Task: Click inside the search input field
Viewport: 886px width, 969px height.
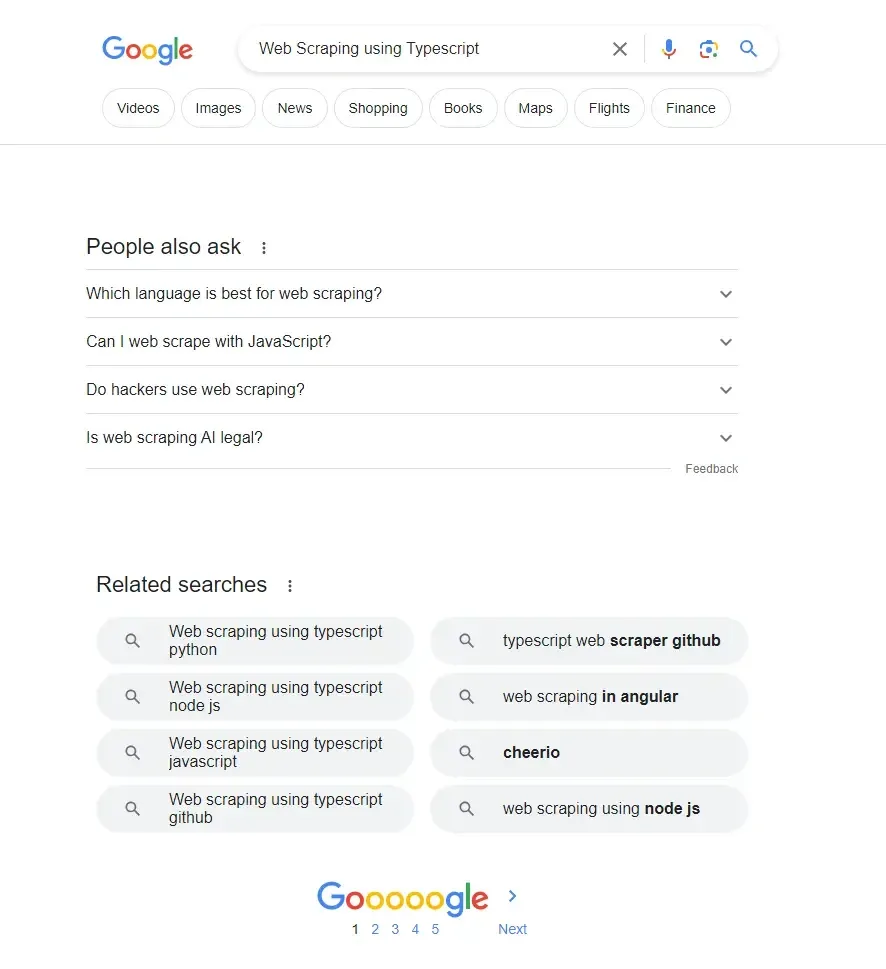Action: (430, 48)
